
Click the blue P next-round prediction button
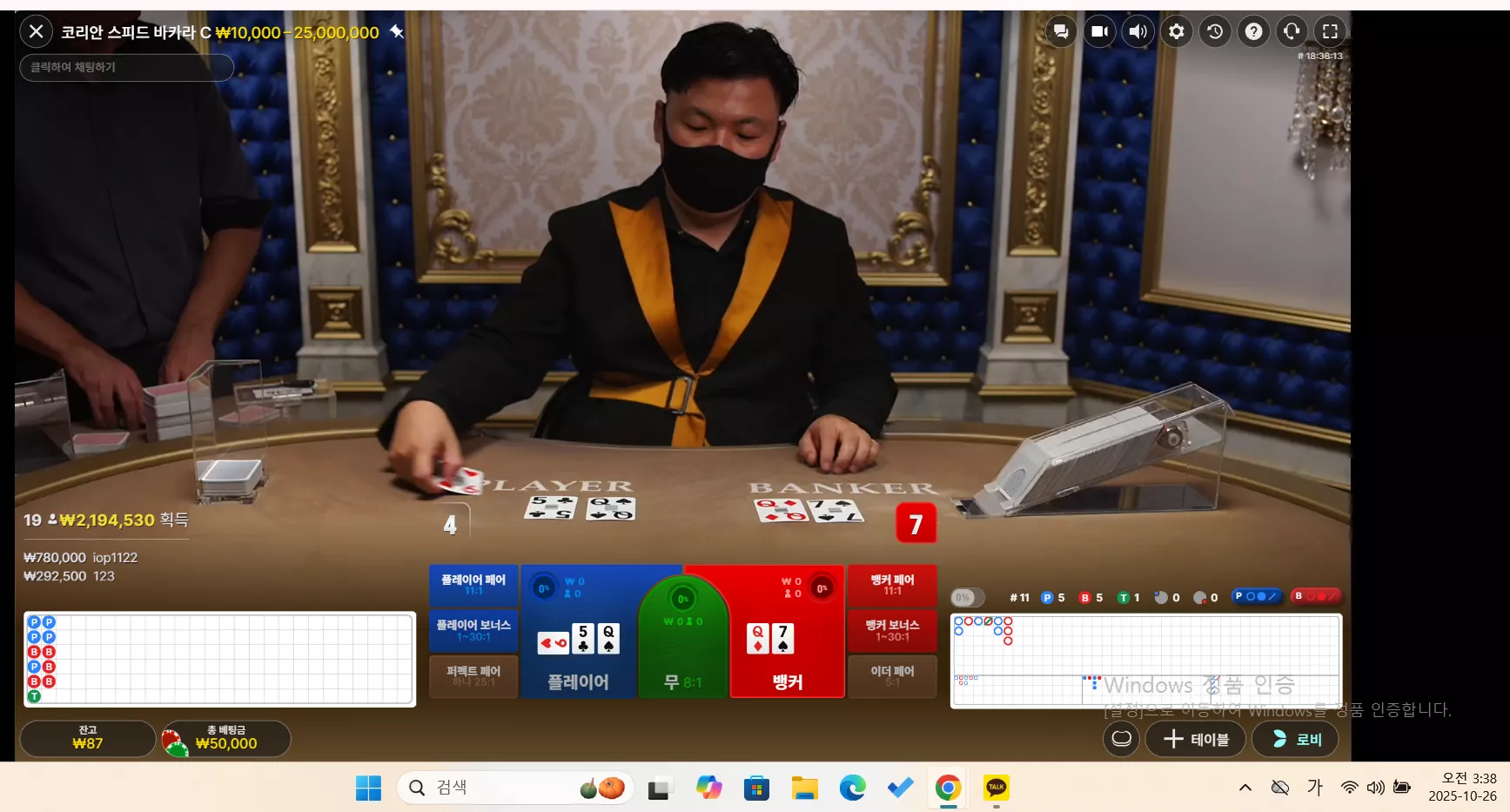tap(1256, 596)
